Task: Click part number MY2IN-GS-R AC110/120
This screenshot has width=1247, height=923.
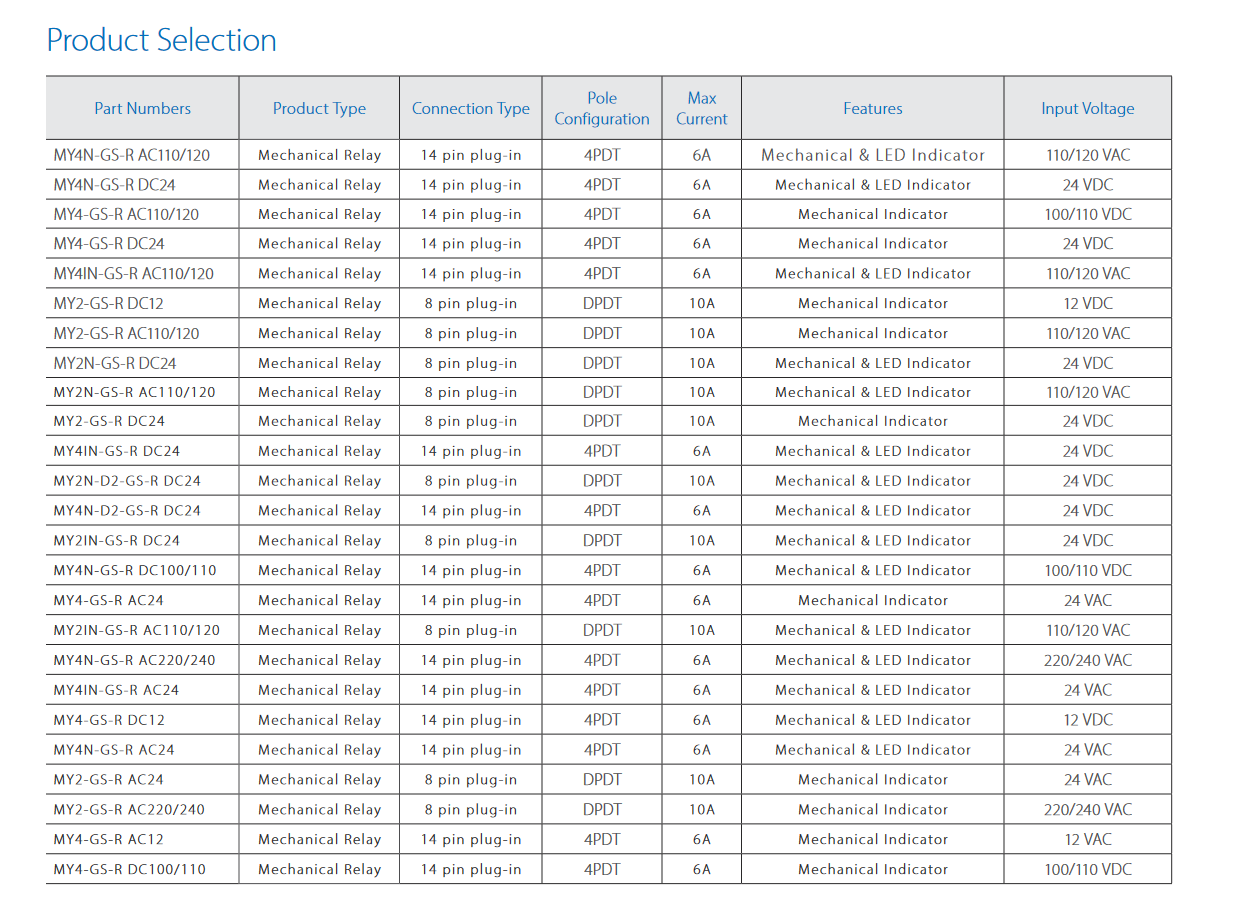Action: [x=136, y=630]
